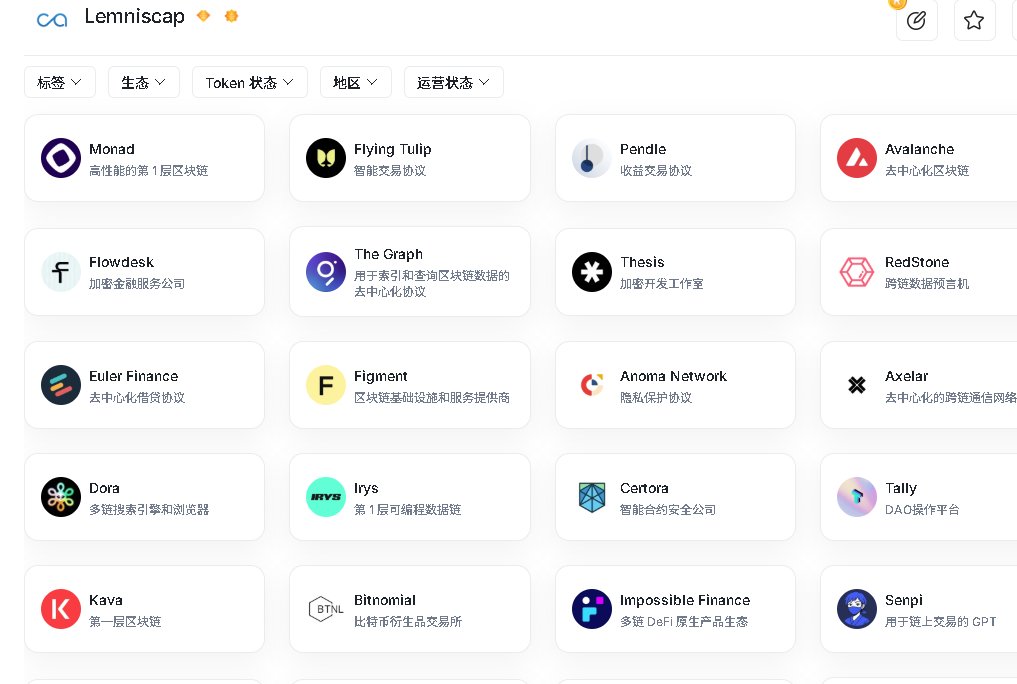
Task: Click the Bitnomial BTNL logo
Action: (x=326, y=609)
